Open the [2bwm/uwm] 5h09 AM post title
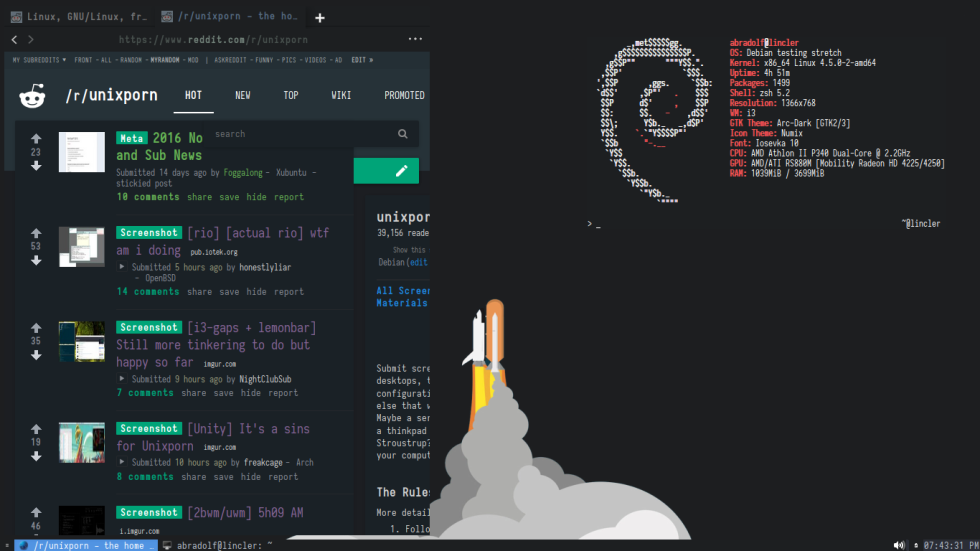 pyautogui.click(x=245, y=513)
